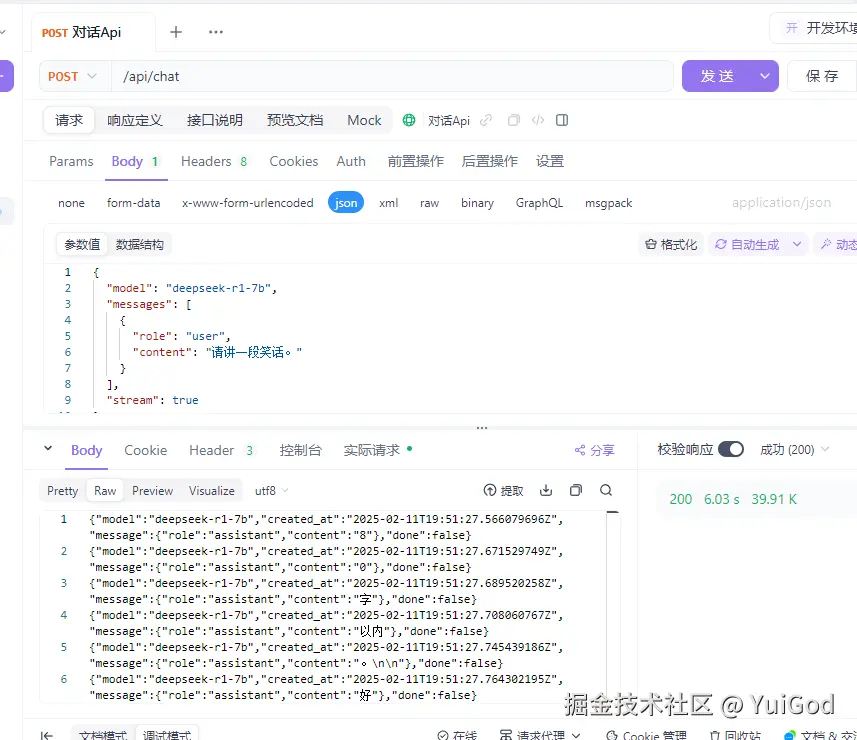Open the 控制台 console tab
The width and height of the screenshot is (857, 740).
pos(300,450)
